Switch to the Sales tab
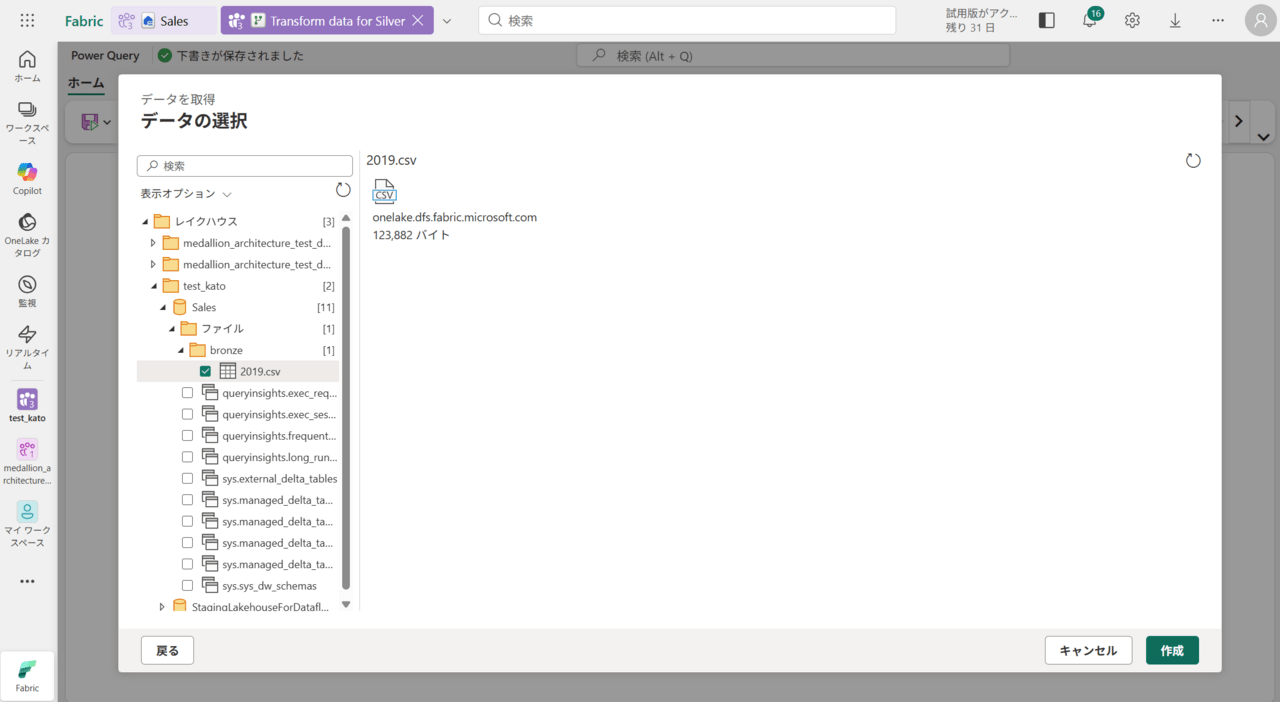1280x702 pixels. (165, 21)
